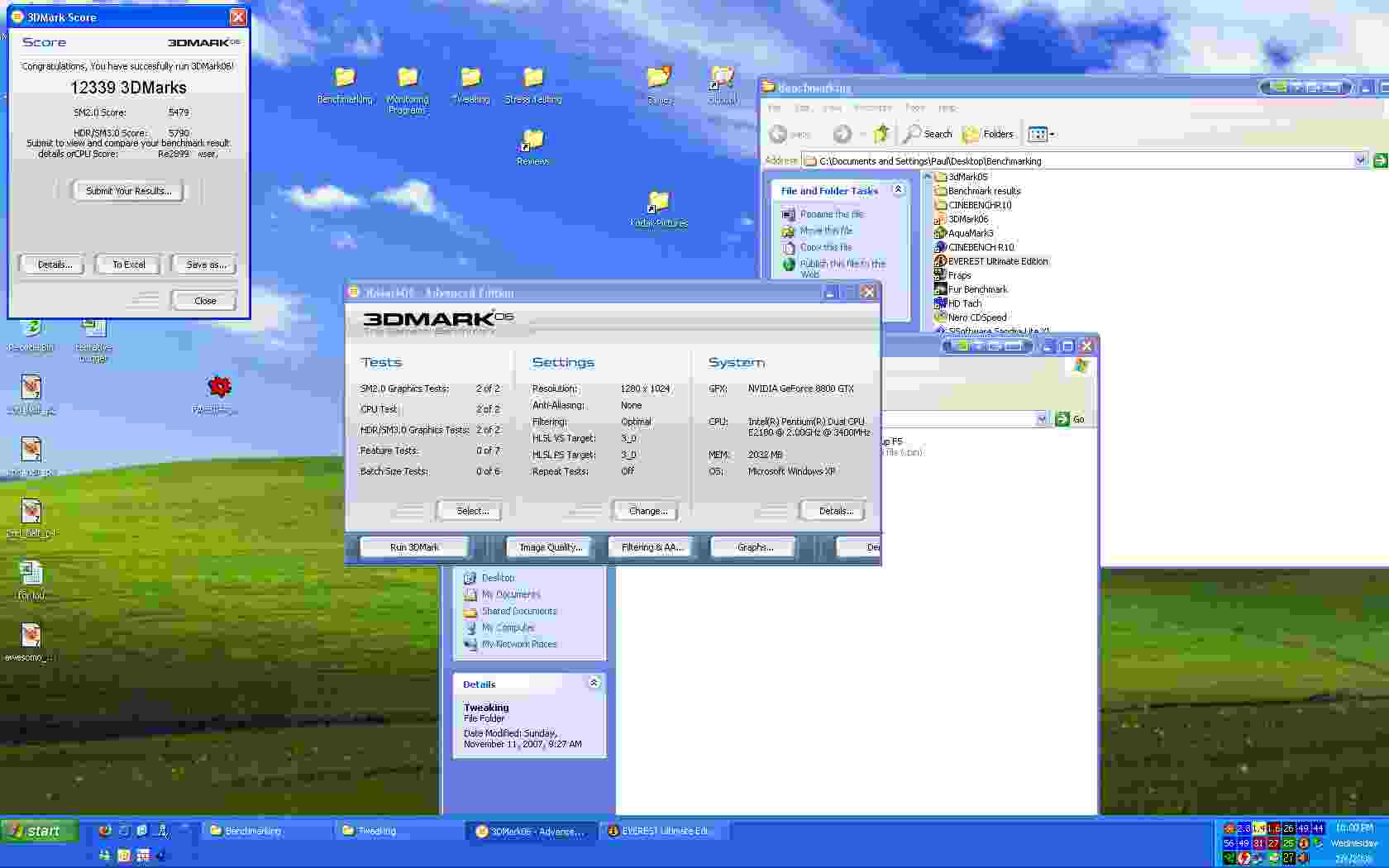The width and height of the screenshot is (1389, 868).
Task: Click Copy this file link
Action: click(x=826, y=247)
